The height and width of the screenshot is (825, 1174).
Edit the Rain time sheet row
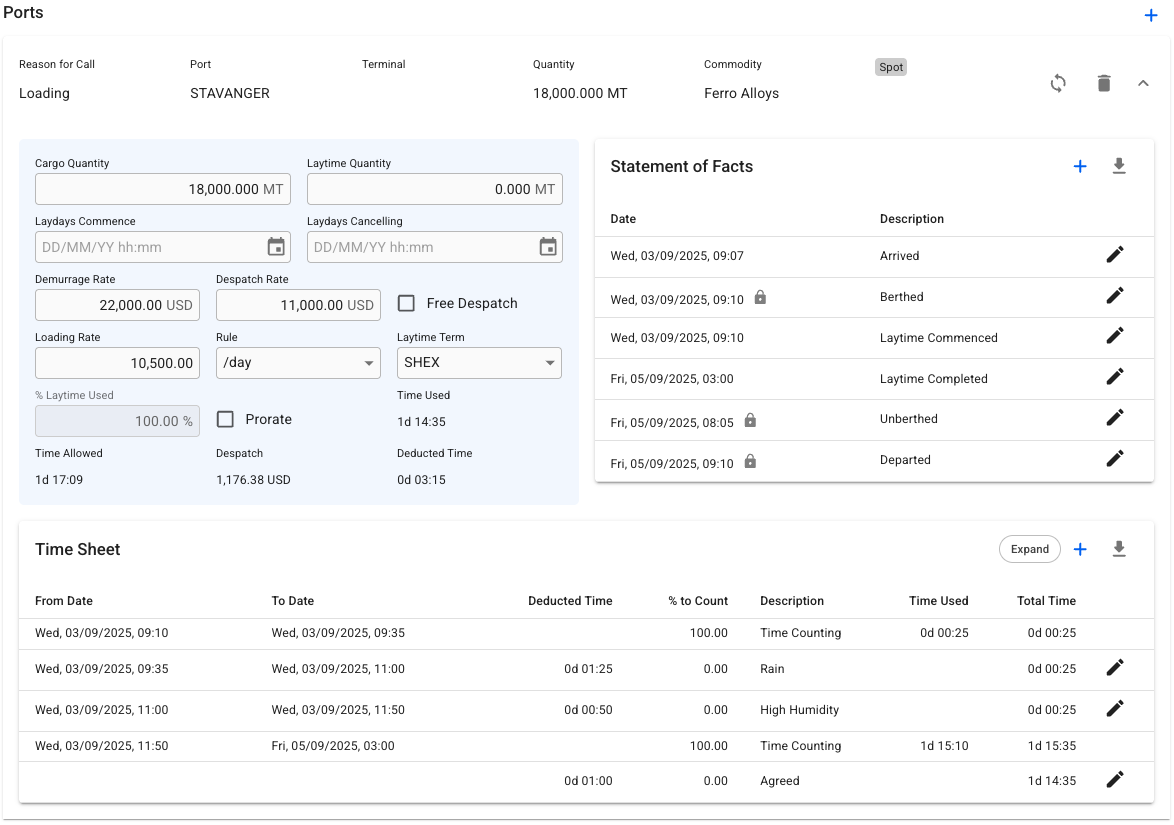(1115, 668)
